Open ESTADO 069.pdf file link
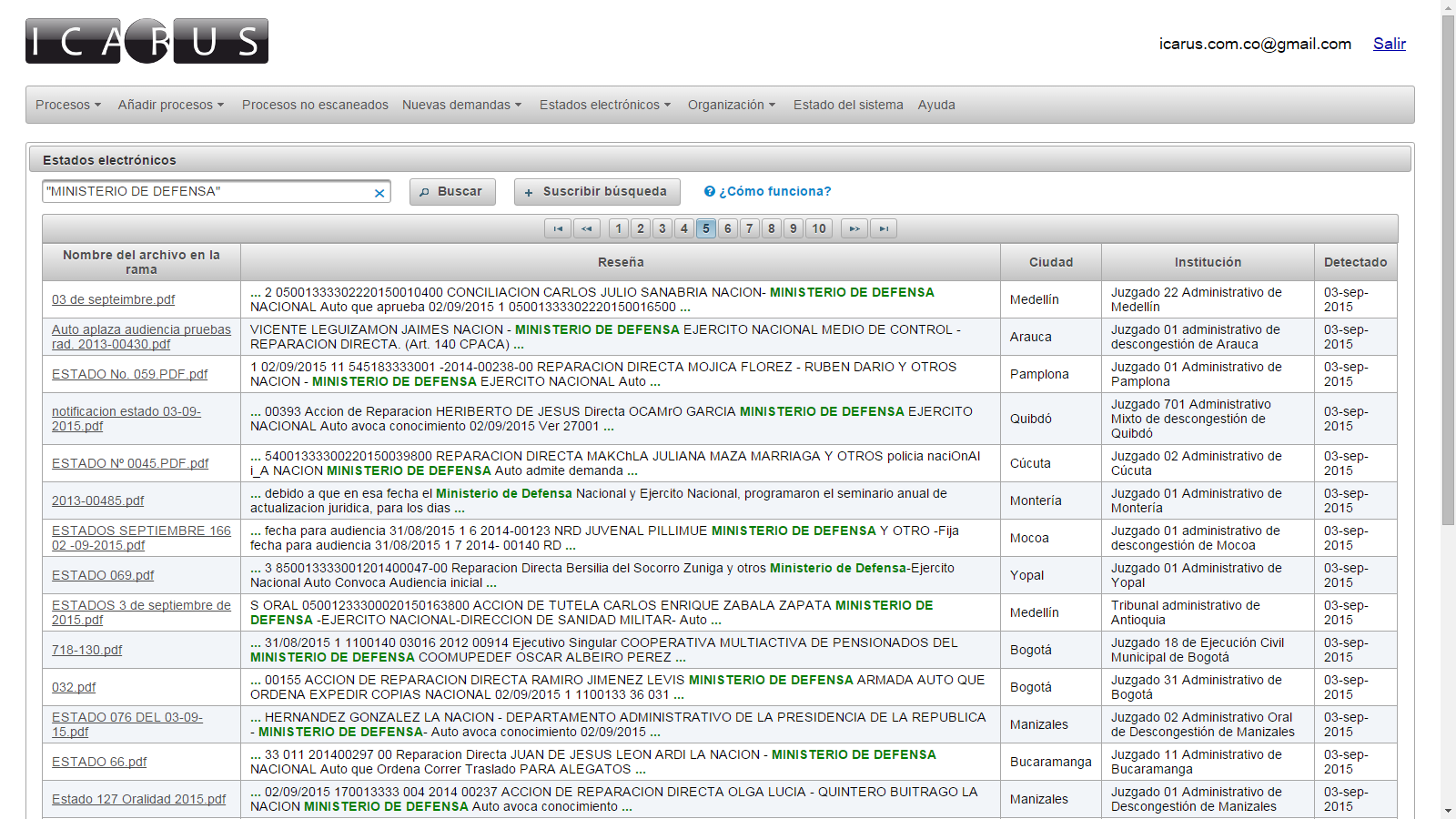Screen dimensions: 1456x819 click(x=103, y=575)
